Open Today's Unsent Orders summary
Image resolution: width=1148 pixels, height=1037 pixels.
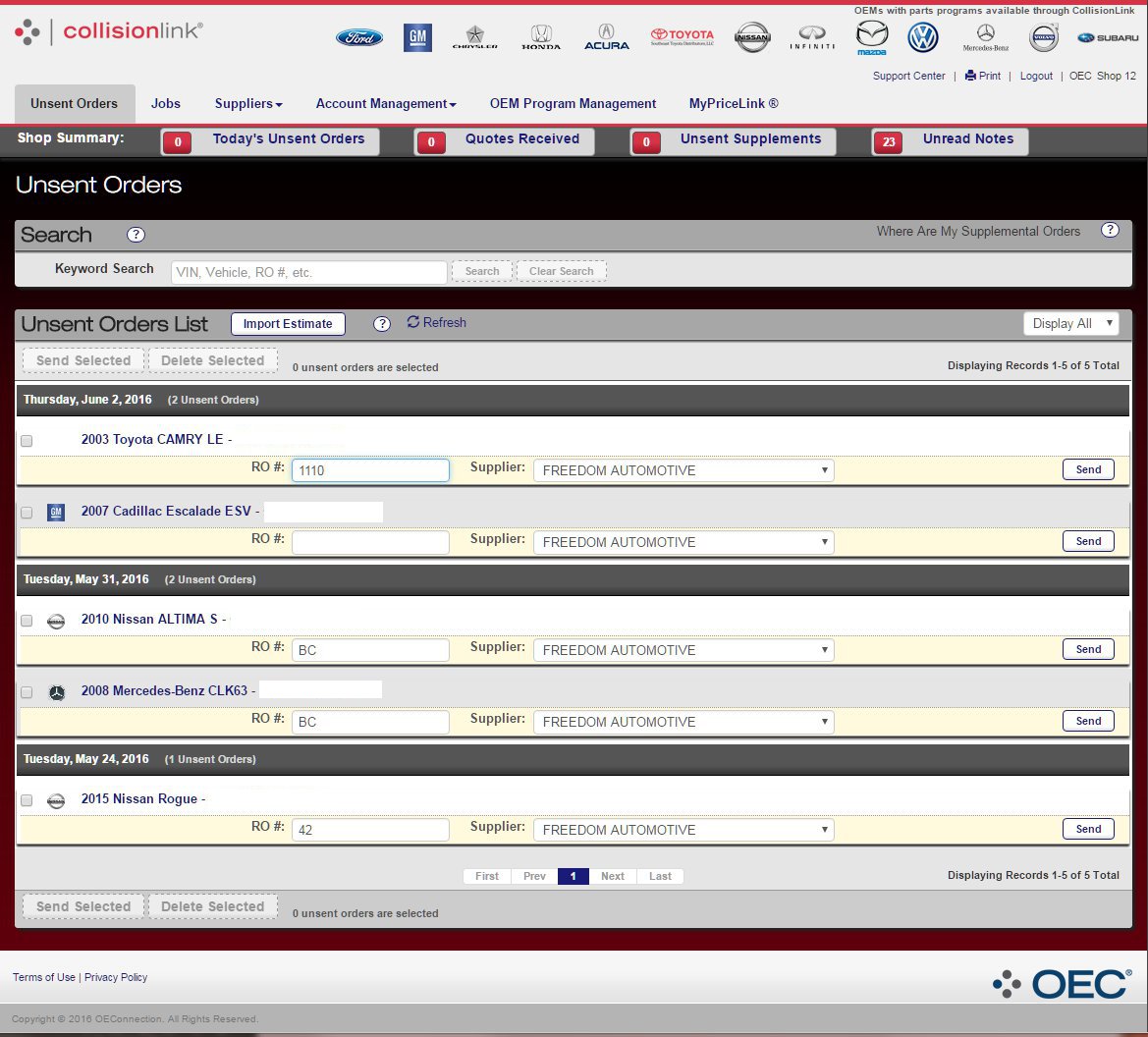click(x=270, y=140)
